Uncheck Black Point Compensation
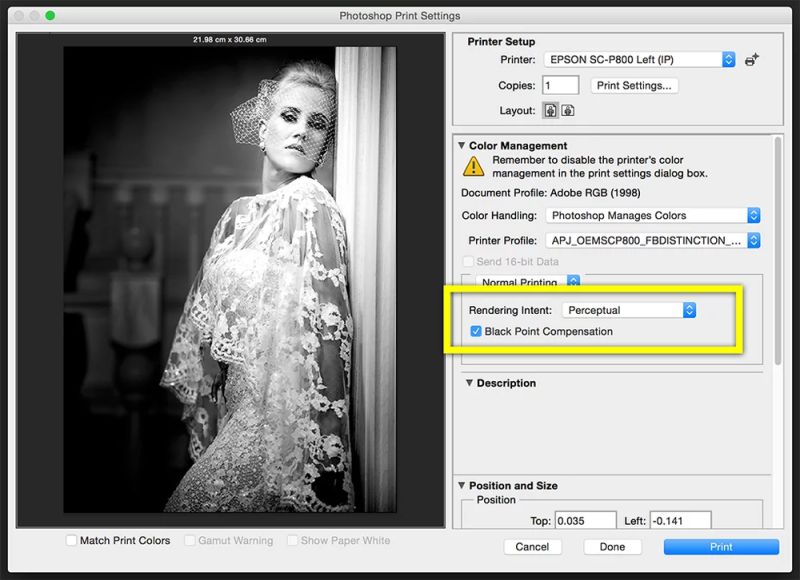 [477, 331]
